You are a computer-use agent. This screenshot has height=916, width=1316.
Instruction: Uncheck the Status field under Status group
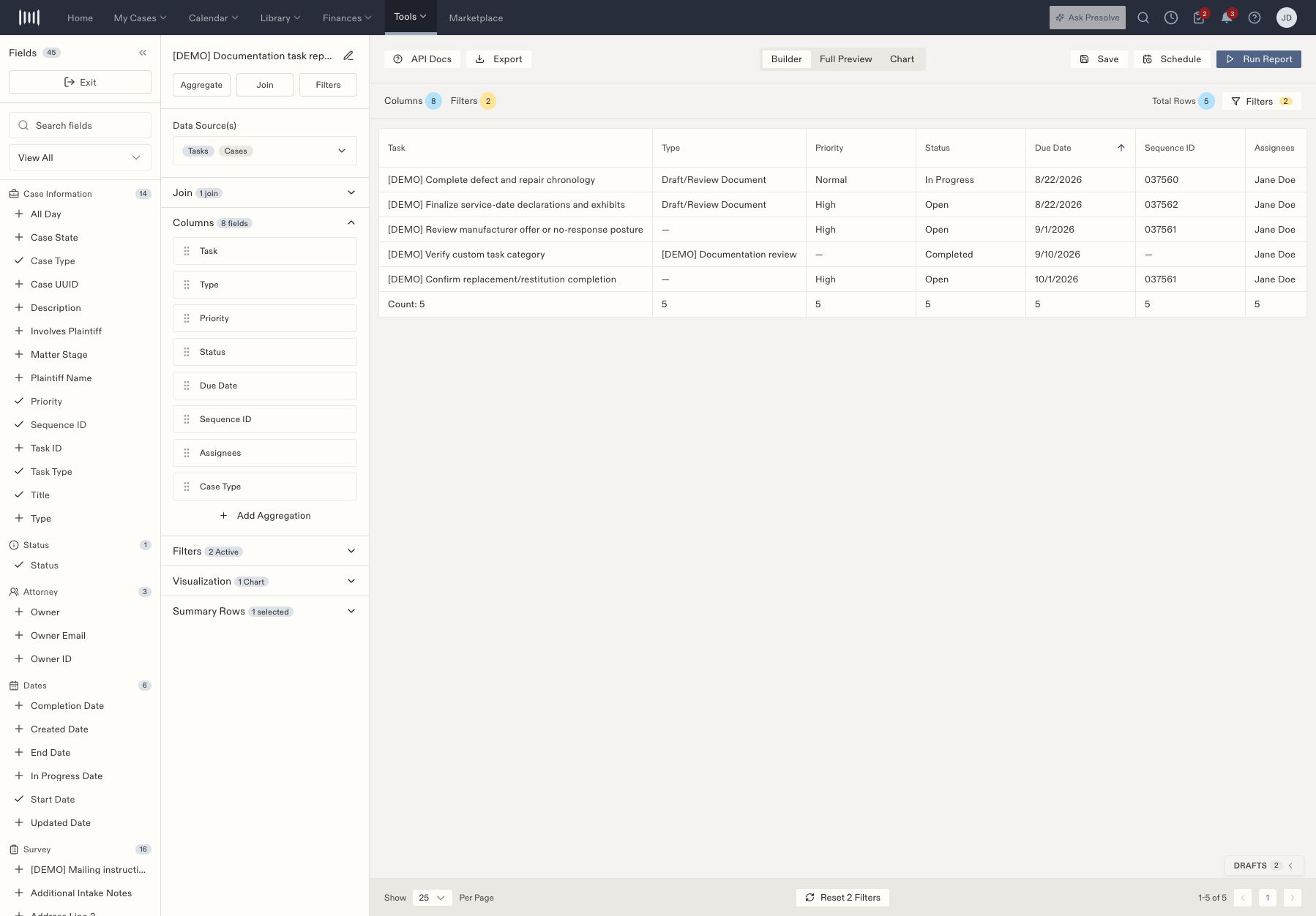(x=19, y=565)
